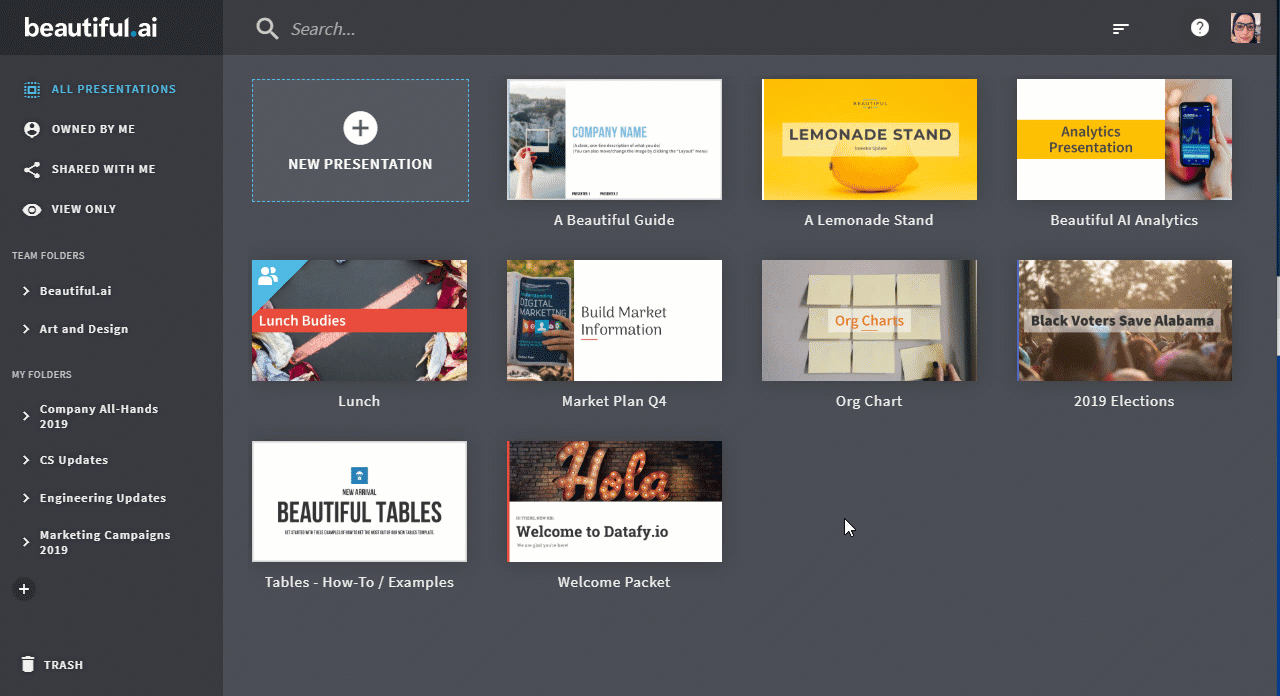Expand the Company All-Hands 2019 folder

26,416
